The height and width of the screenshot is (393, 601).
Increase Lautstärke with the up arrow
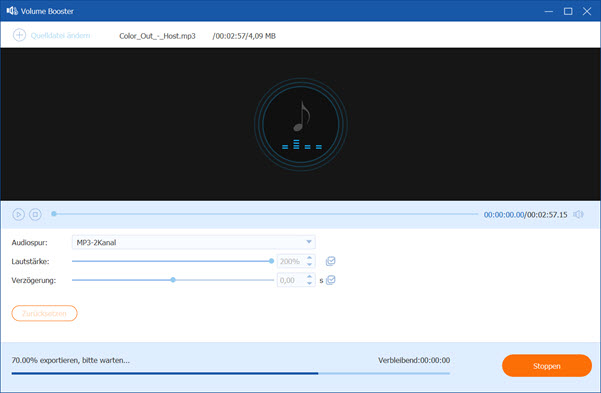(310, 258)
